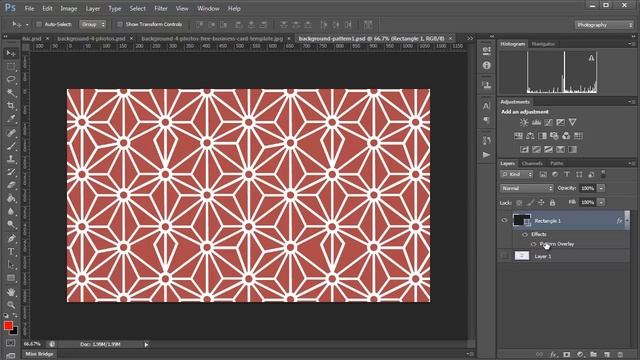Switch to the Channels tab

coord(532,163)
